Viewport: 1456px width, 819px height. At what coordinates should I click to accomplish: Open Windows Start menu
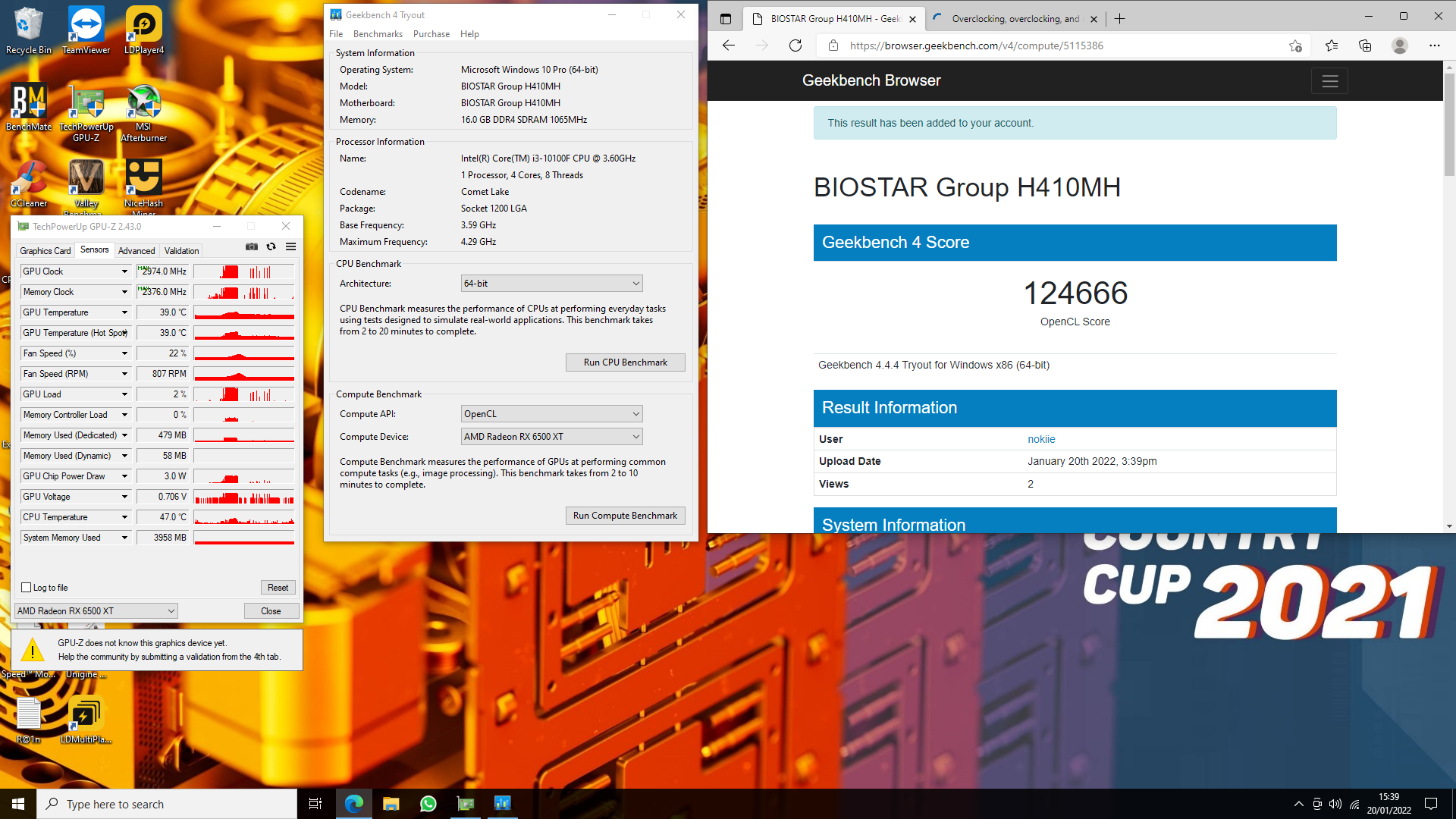pyautogui.click(x=18, y=804)
